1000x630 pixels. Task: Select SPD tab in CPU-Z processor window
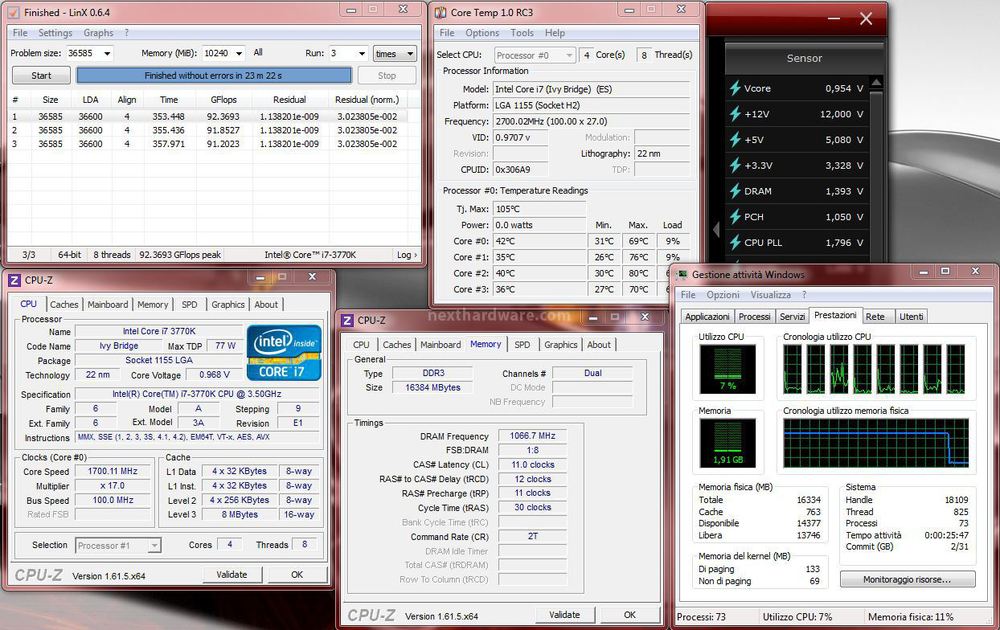click(x=189, y=305)
